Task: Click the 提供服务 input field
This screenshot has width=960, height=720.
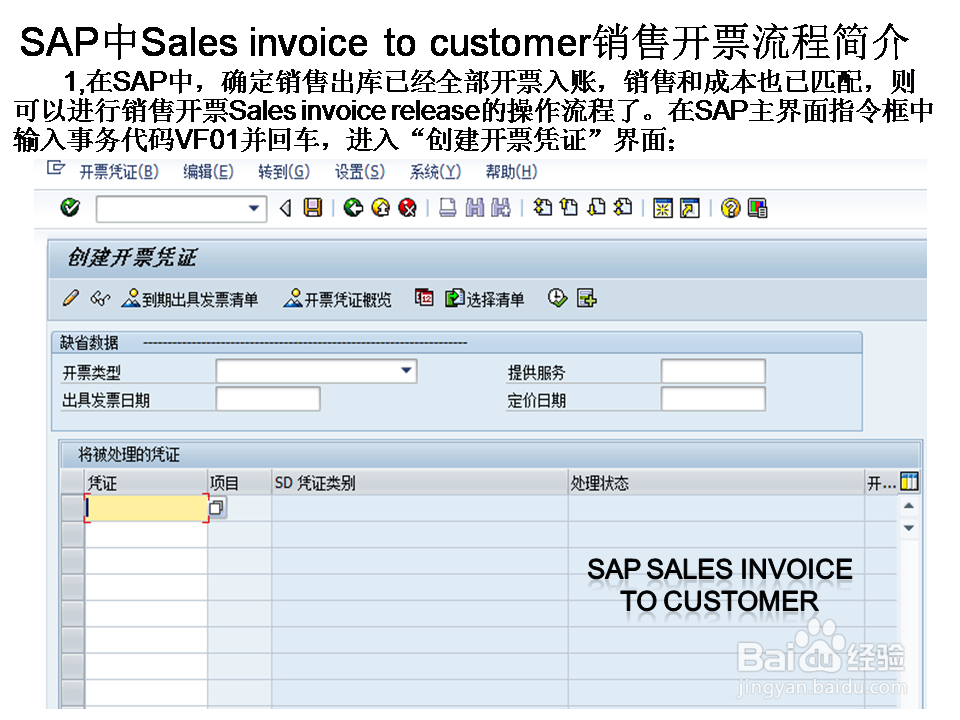Action: [713, 371]
